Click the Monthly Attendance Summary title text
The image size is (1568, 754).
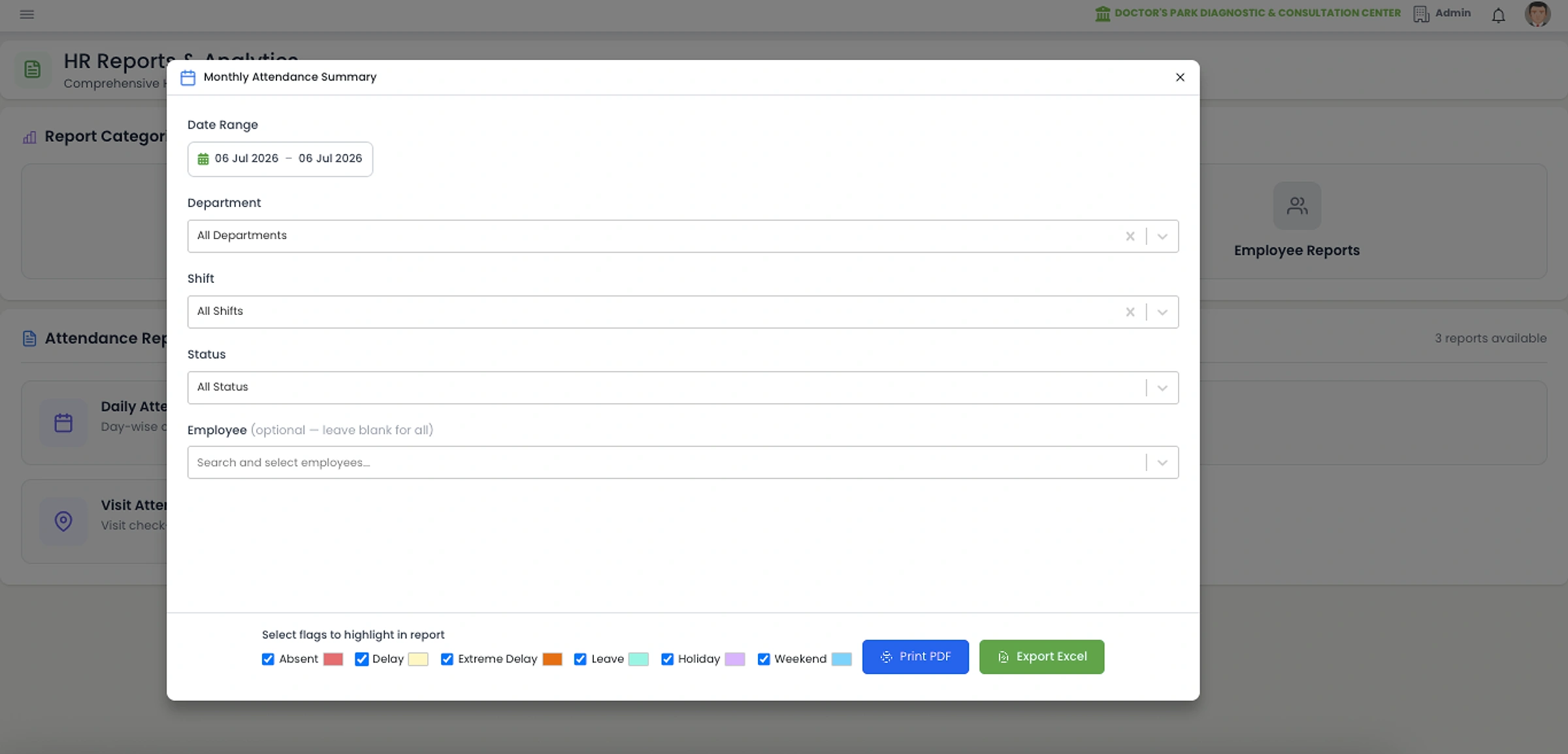(290, 77)
